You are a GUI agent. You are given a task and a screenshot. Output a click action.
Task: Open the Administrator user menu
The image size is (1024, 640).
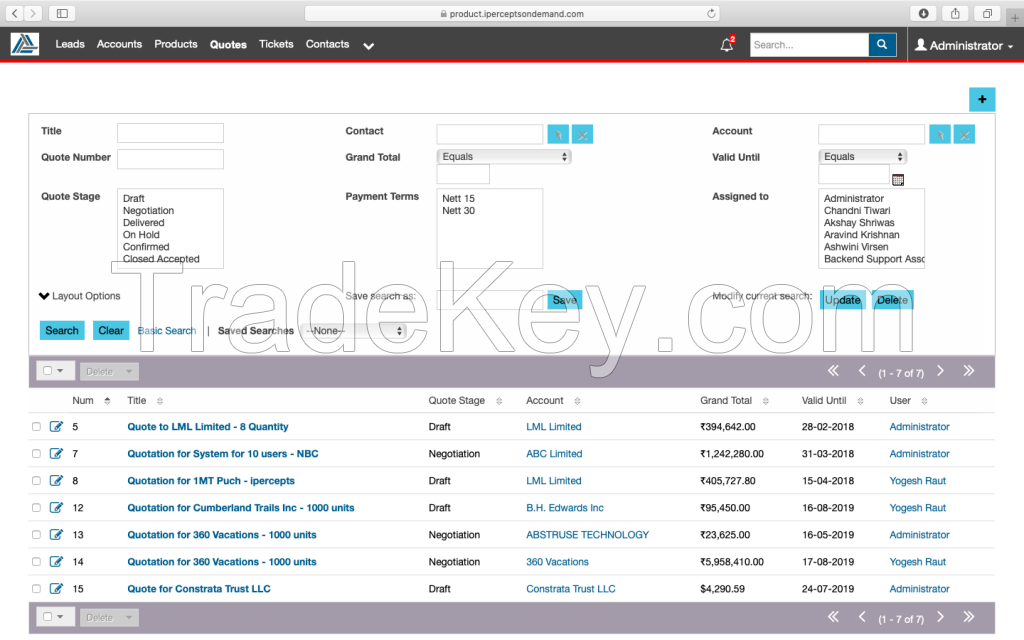point(964,46)
